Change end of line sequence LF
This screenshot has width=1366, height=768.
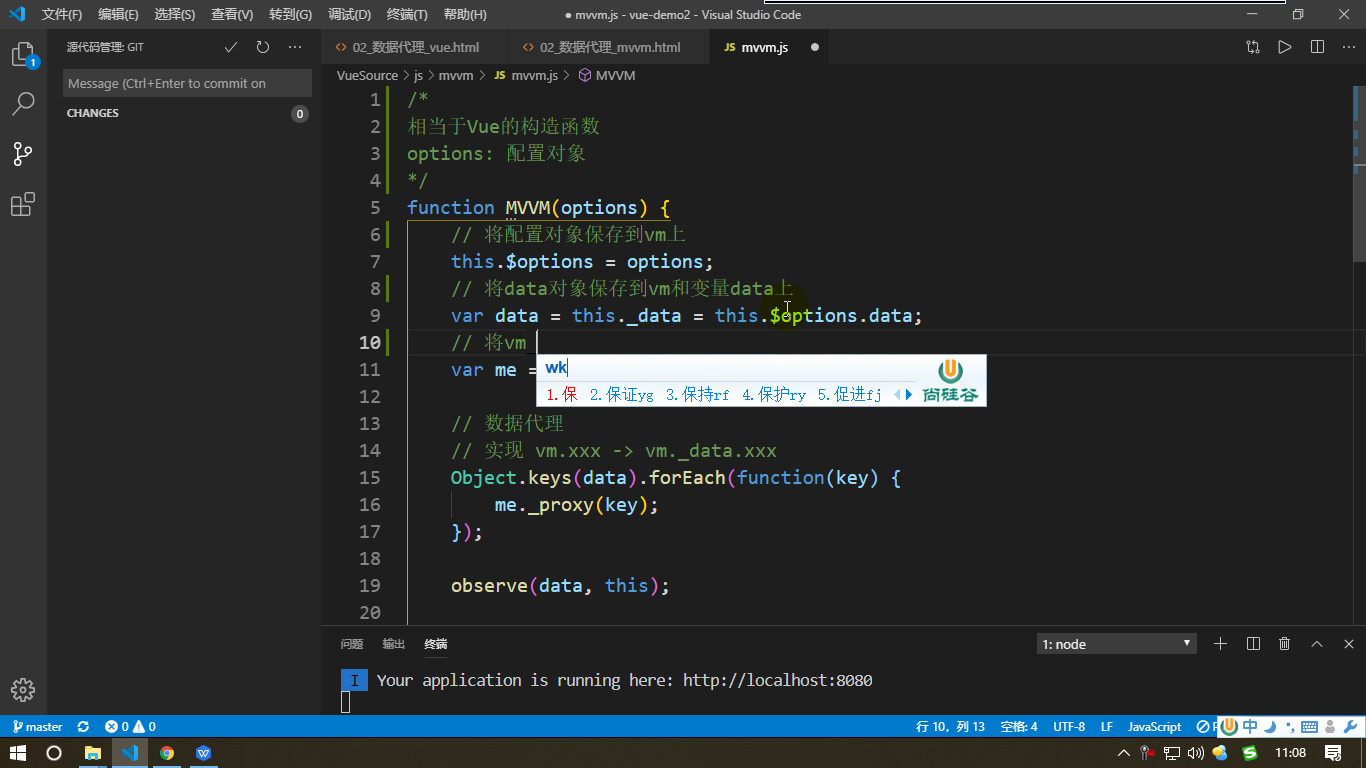point(1107,727)
